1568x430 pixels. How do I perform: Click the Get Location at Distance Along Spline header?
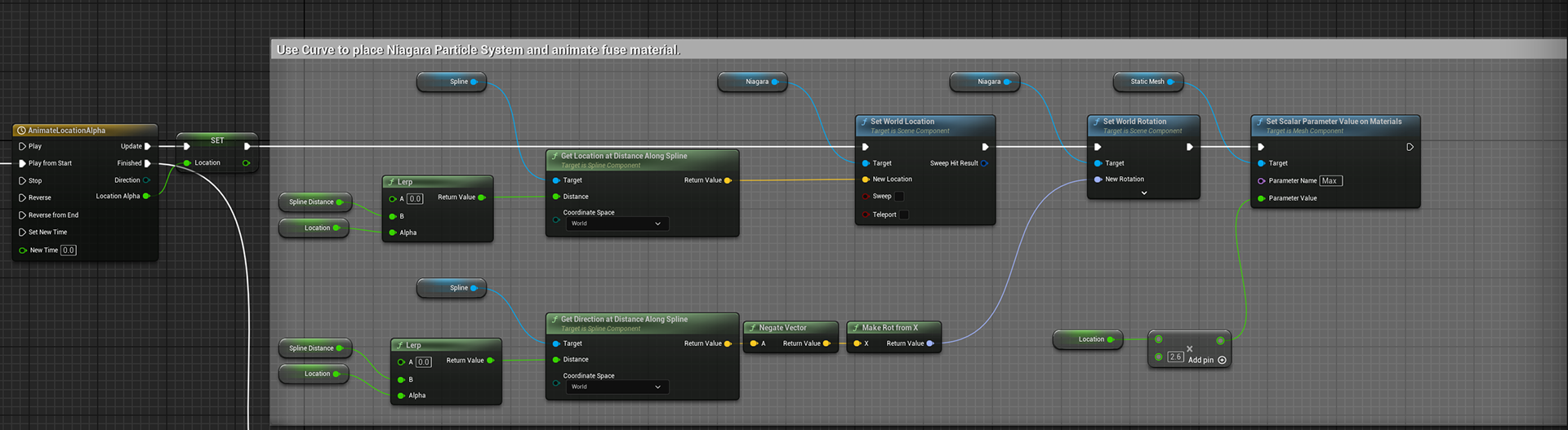pos(642,159)
